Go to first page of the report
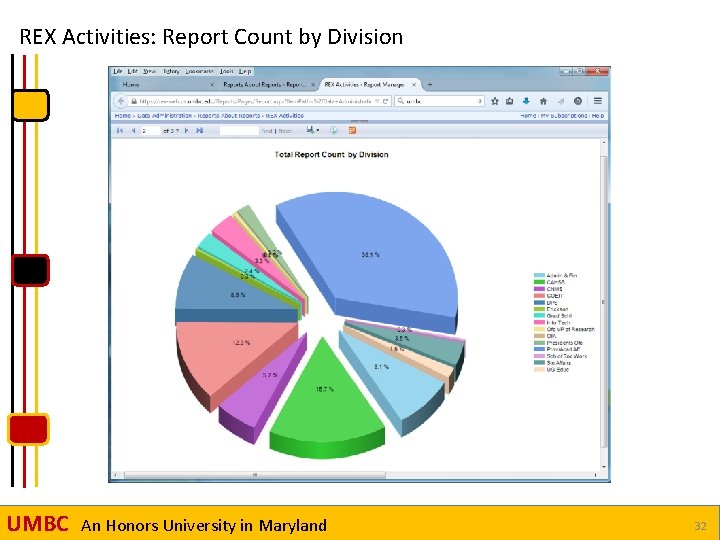Image resolution: width=720 pixels, height=540 pixels. pyautogui.click(x=120, y=131)
